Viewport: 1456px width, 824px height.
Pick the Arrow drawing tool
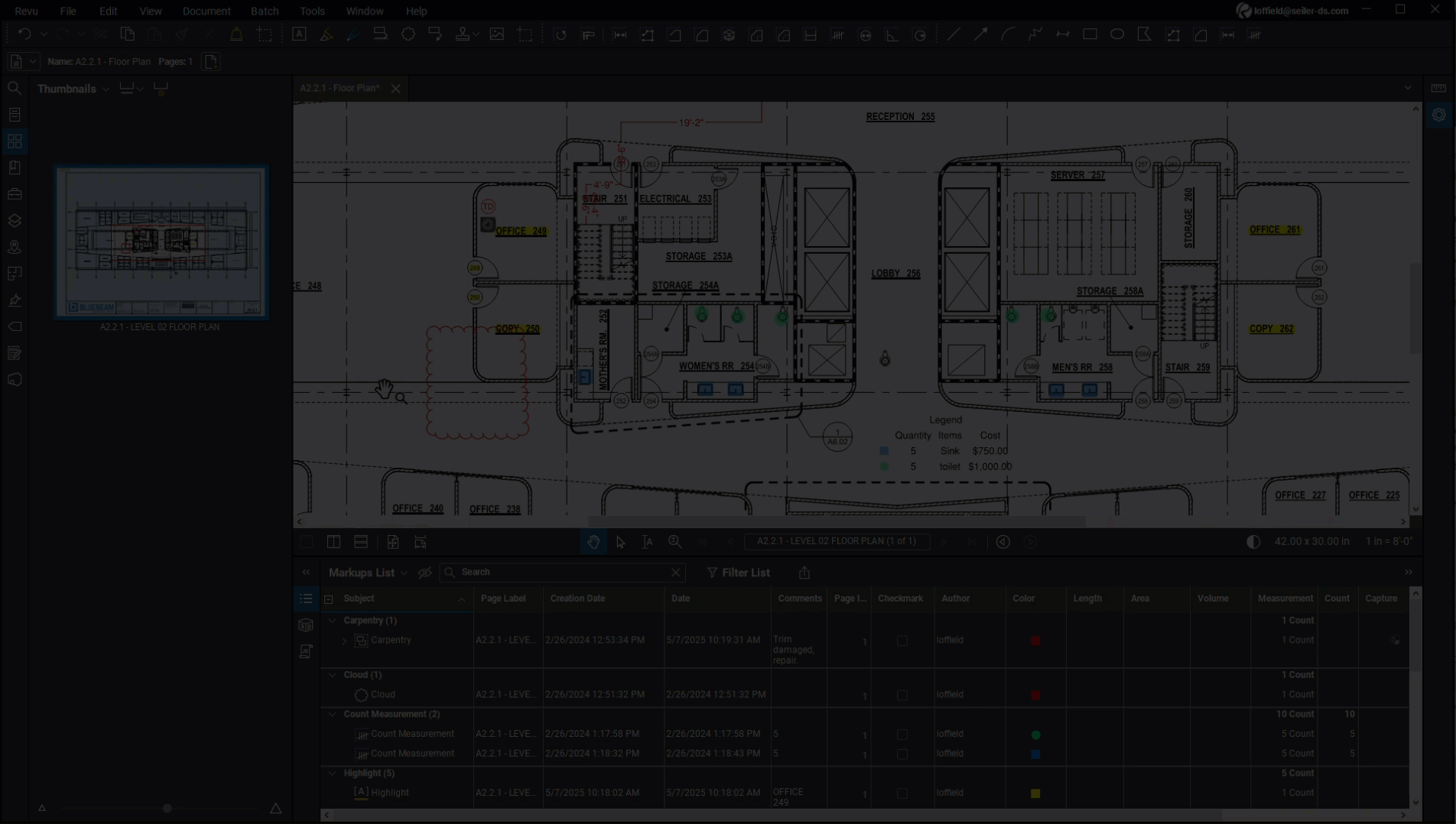(x=980, y=34)
